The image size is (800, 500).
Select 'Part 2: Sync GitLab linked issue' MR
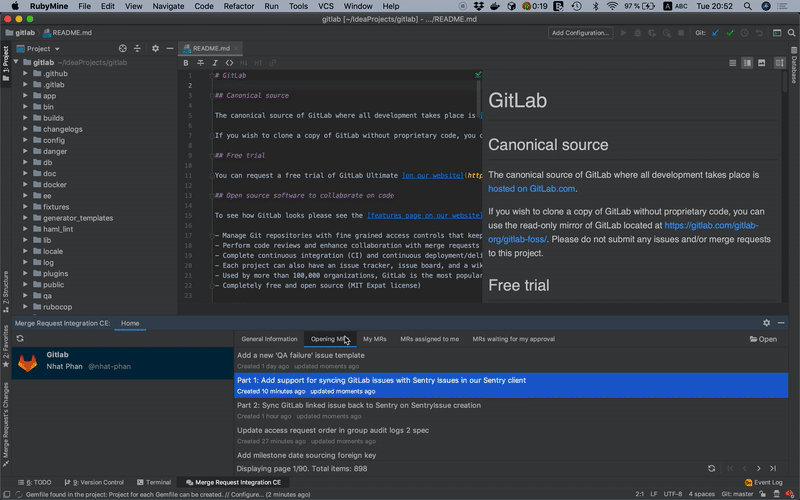click(511, 410)
